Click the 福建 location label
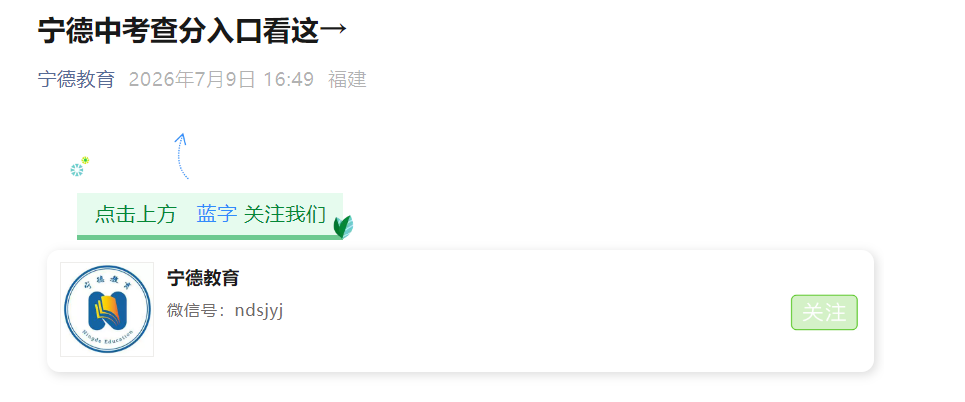The image size is (965, 402). [x=348, y=79]
